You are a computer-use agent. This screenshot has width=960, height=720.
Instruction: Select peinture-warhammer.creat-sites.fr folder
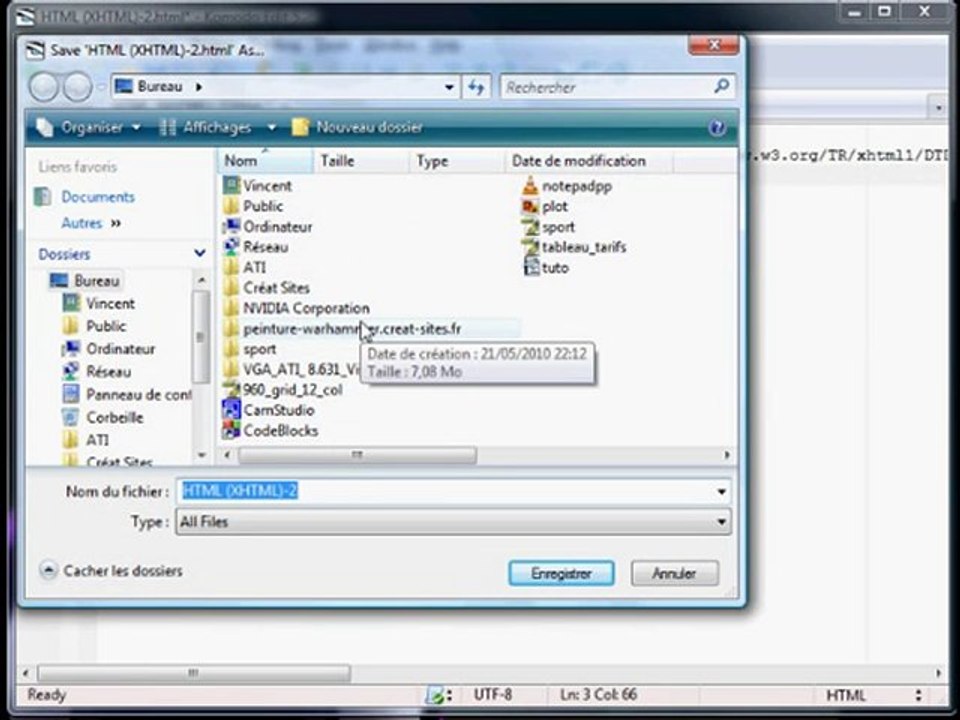(351, 329)
